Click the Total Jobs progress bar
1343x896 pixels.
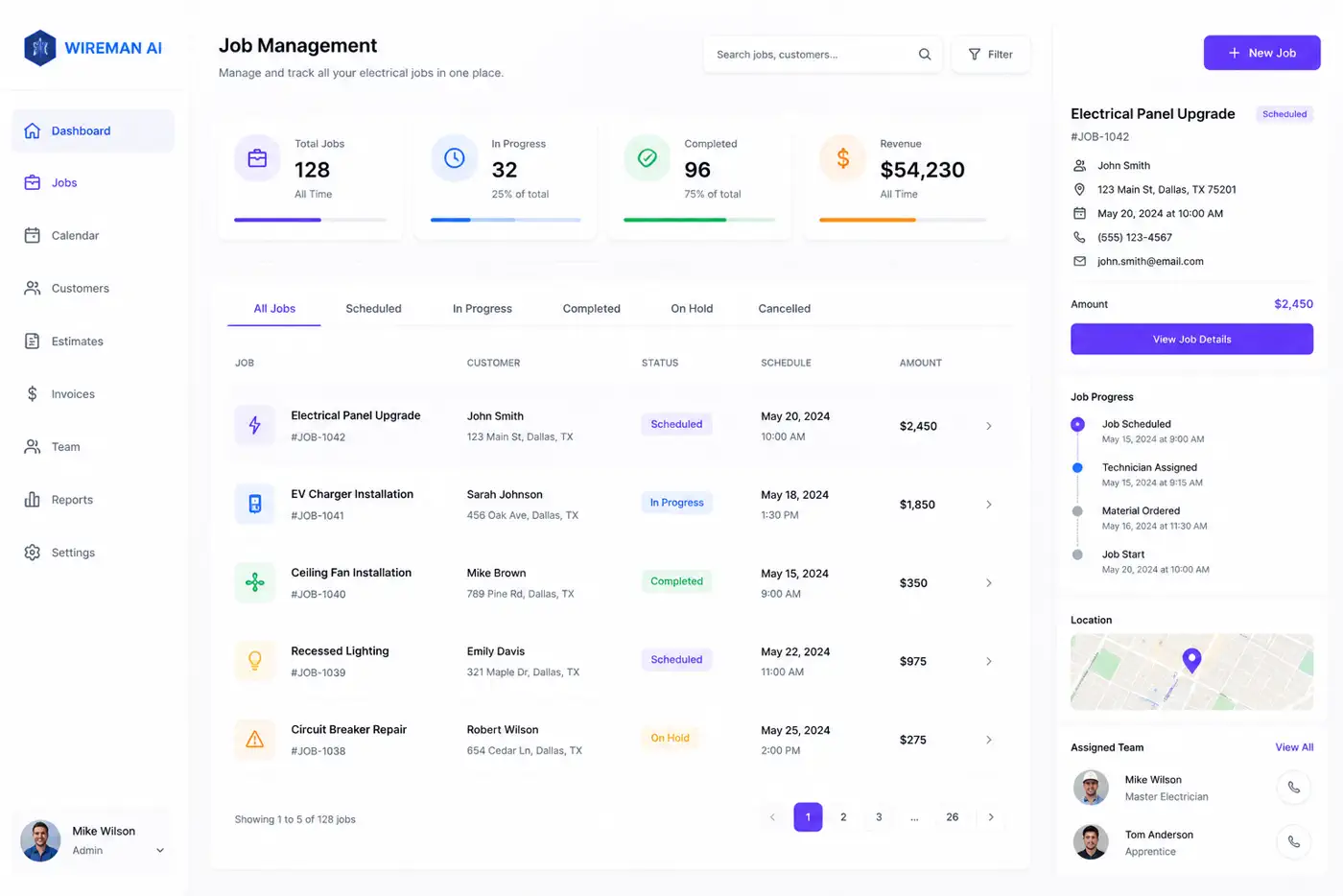311,220
